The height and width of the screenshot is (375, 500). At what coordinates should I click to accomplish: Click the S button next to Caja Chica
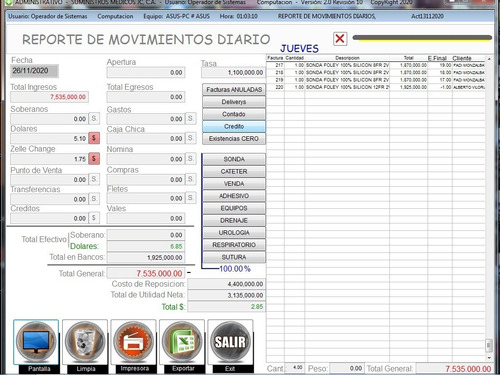(x=190, y=138)
